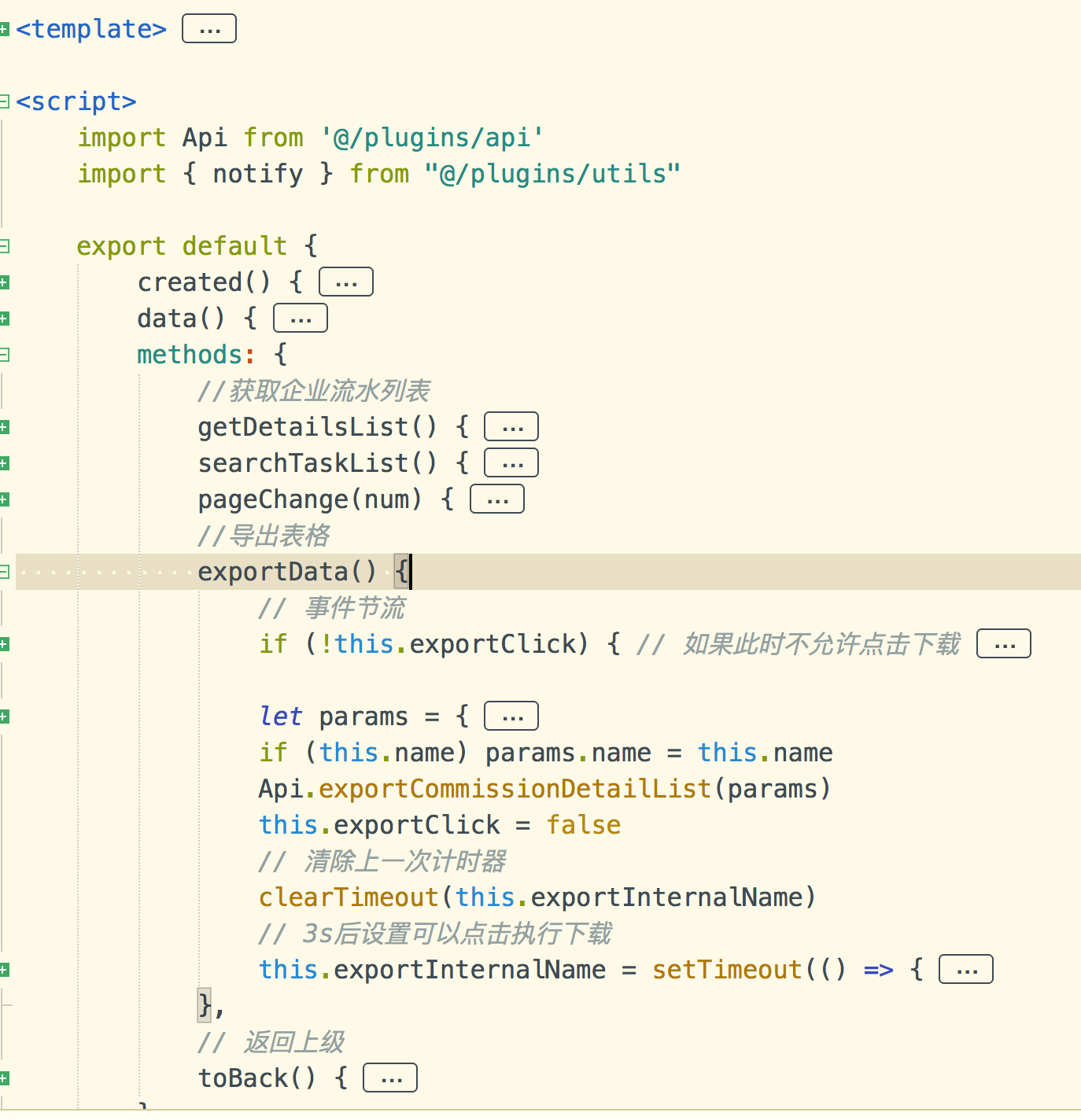Collapse the script block from the gutter
The height and width of the screenshot is (1120, 1081).
4,101
